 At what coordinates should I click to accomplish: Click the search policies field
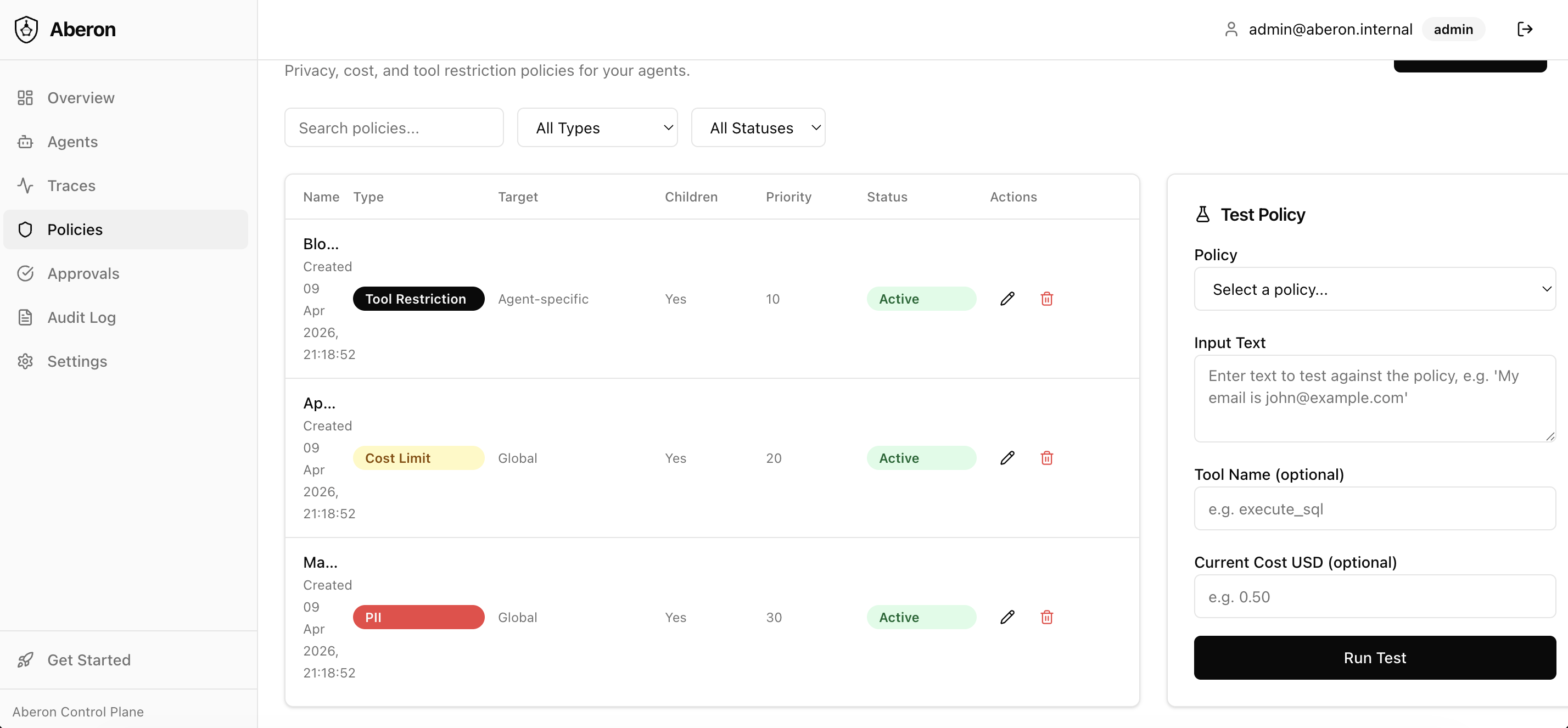(x=394, y=127)
